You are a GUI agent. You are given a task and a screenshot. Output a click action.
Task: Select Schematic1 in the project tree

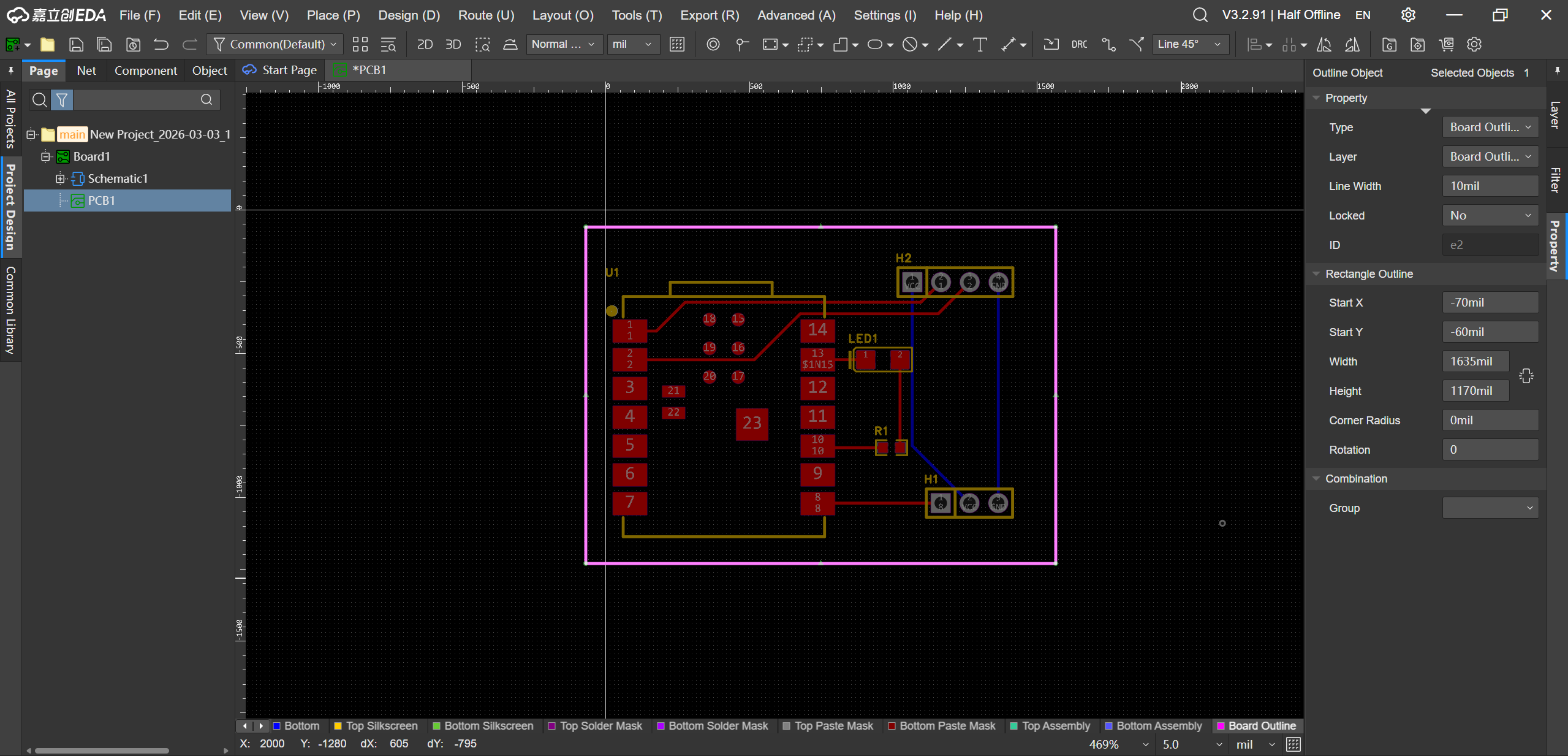click(x=118, y=178)
